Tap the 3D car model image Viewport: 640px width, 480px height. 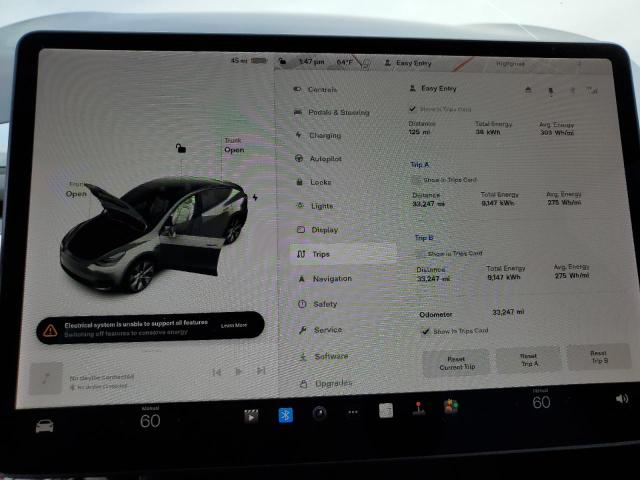155,234
